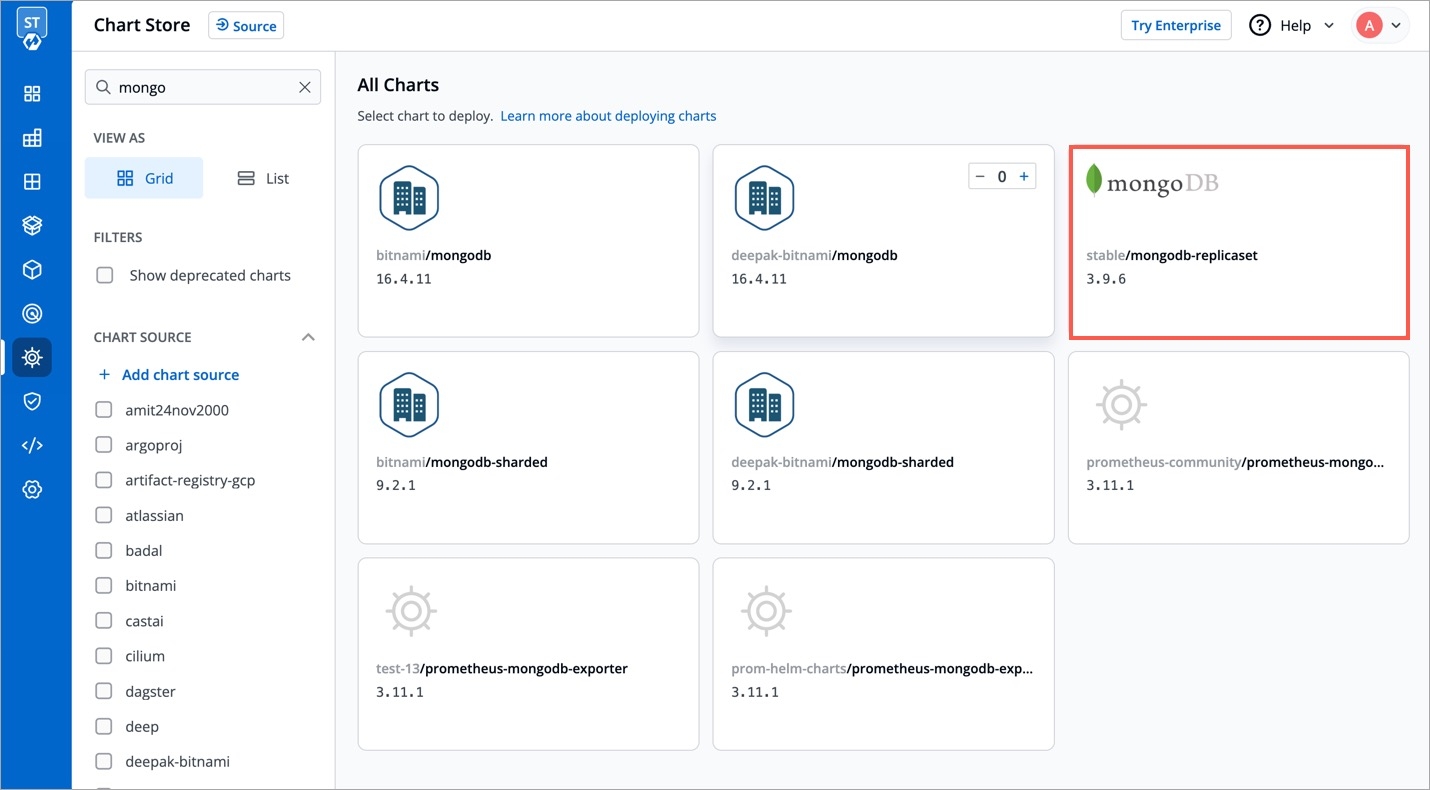This screenshot has width=1430, height=790.
Task: Select the stable/mongodb-replicaset chart title
Action: (x=1172, y=255)
